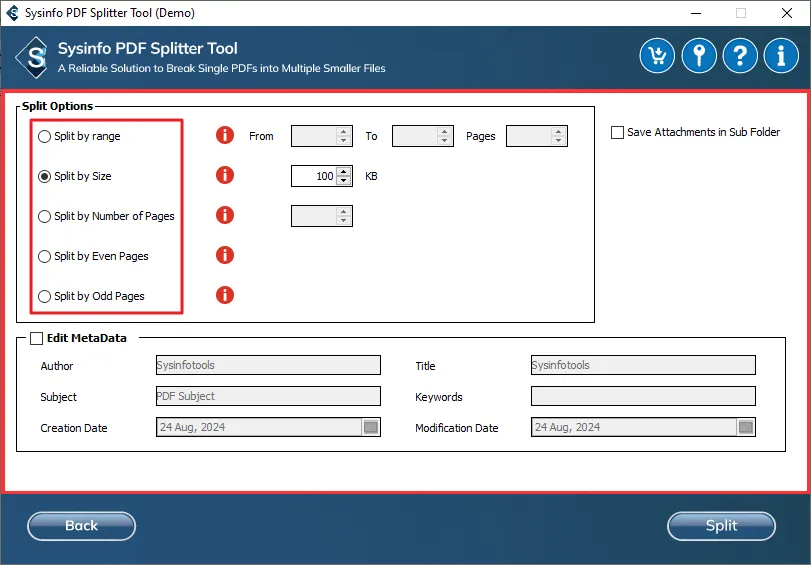Open the About info icon in header
The width and height of the screenshot is (811, 565).
click(x=781, y=55)
